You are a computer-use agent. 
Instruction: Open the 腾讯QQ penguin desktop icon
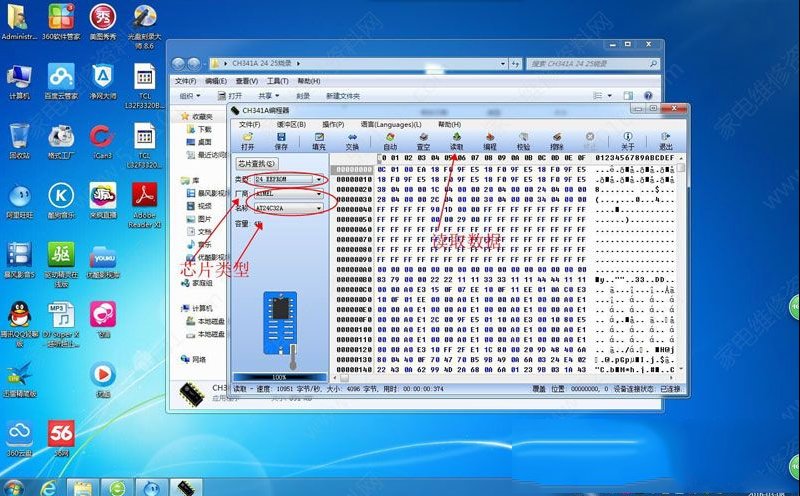click(19, 324)
